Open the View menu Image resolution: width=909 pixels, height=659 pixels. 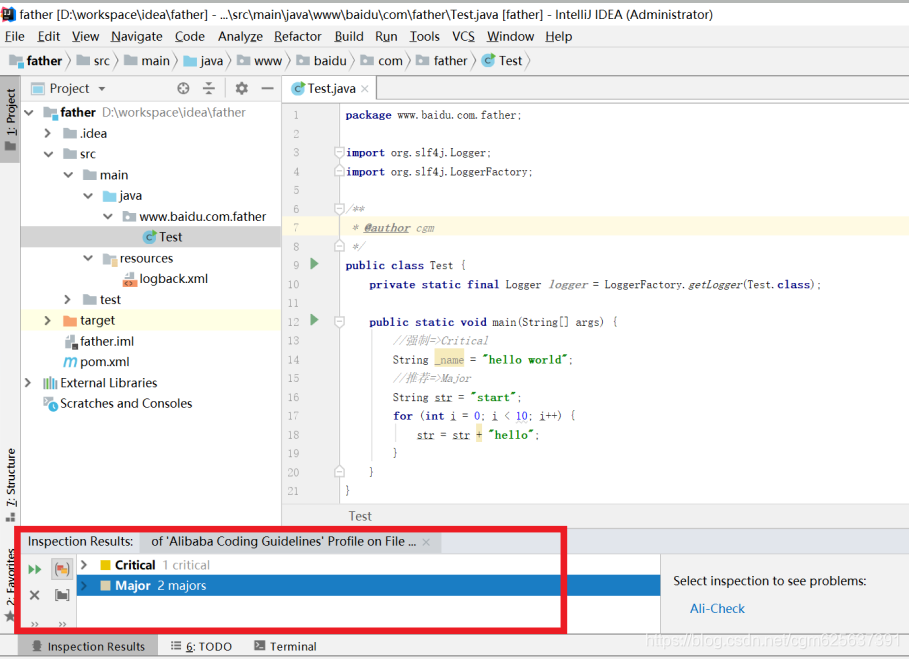click(x=85, y=37)
